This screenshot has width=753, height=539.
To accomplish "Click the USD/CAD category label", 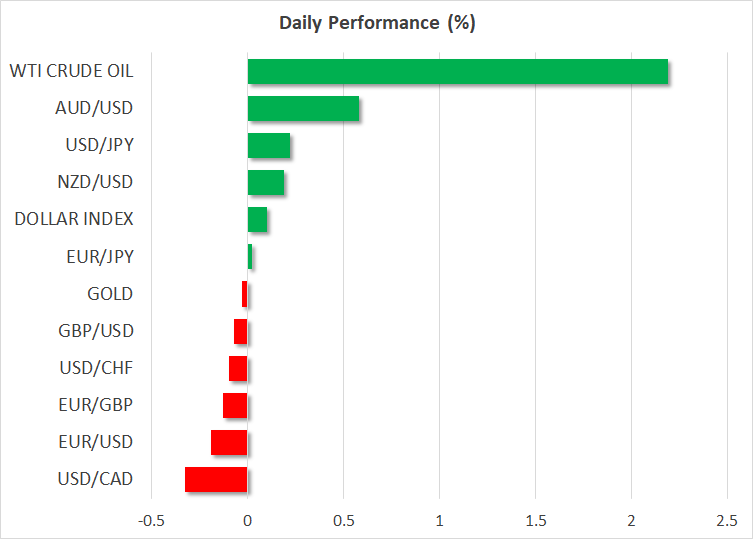I will pyautogui.click(x=96, y=479).
